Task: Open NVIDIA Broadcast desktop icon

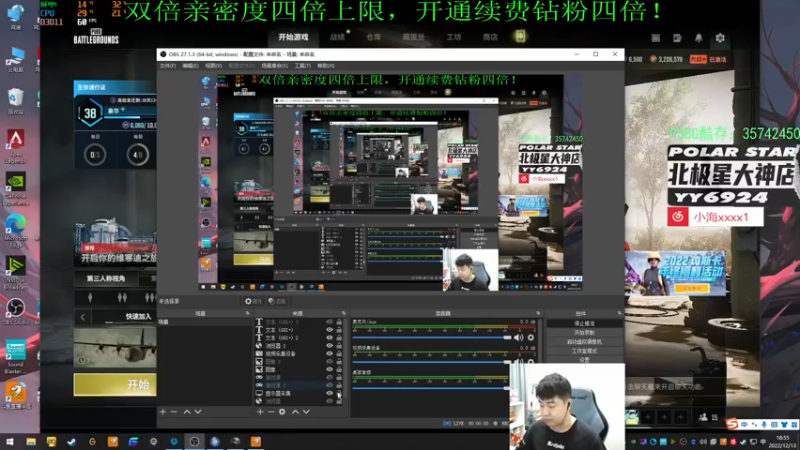Action: click(x=15, y=273)
